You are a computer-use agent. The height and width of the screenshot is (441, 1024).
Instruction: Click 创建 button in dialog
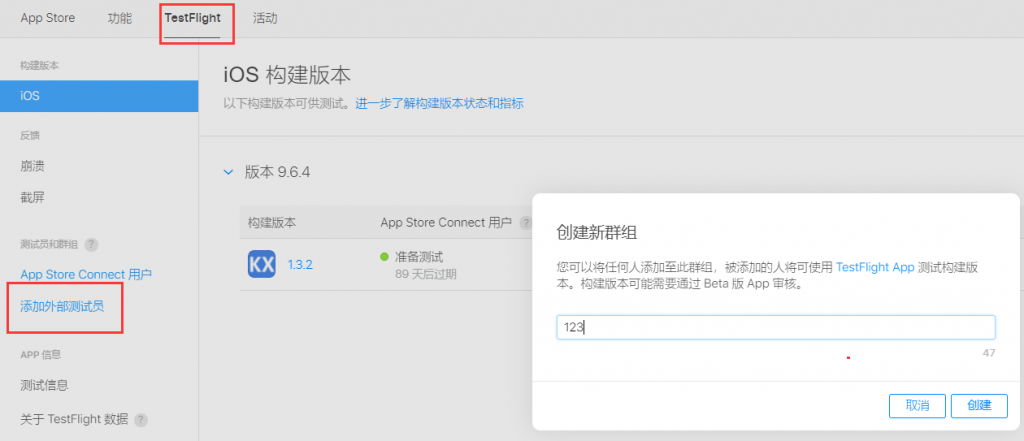tap(980, 406)
